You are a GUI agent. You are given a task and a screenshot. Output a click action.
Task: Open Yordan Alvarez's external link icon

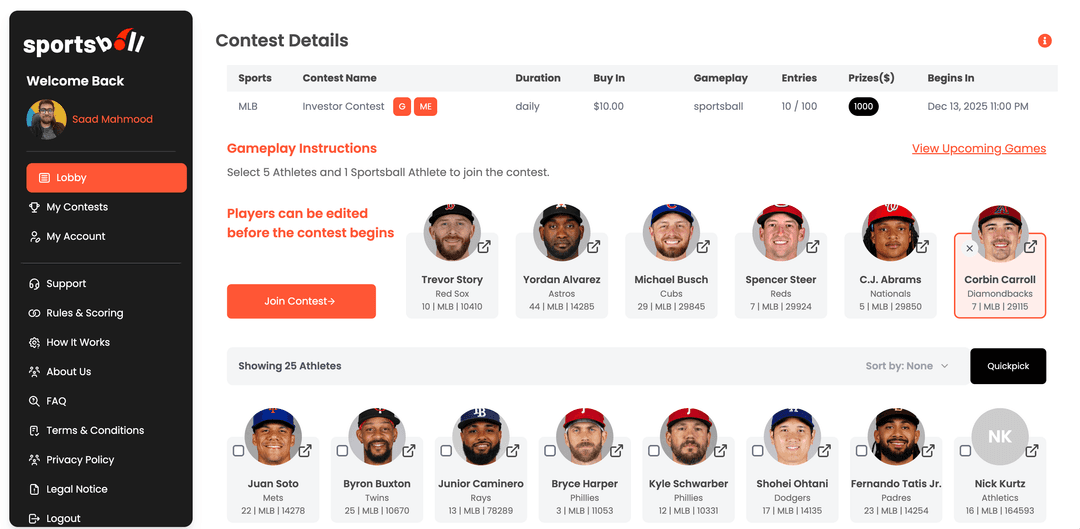pos(593,247)
